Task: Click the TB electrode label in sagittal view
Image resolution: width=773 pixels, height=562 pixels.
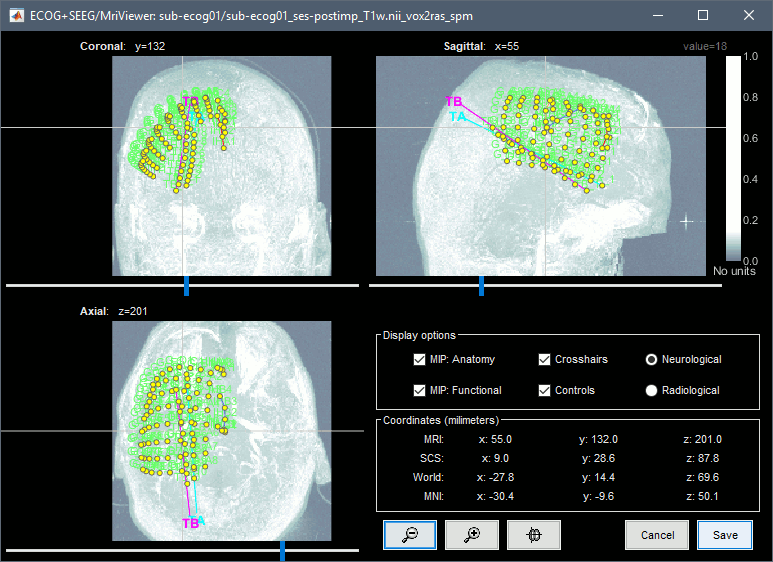Action: [x=454, y=102]
